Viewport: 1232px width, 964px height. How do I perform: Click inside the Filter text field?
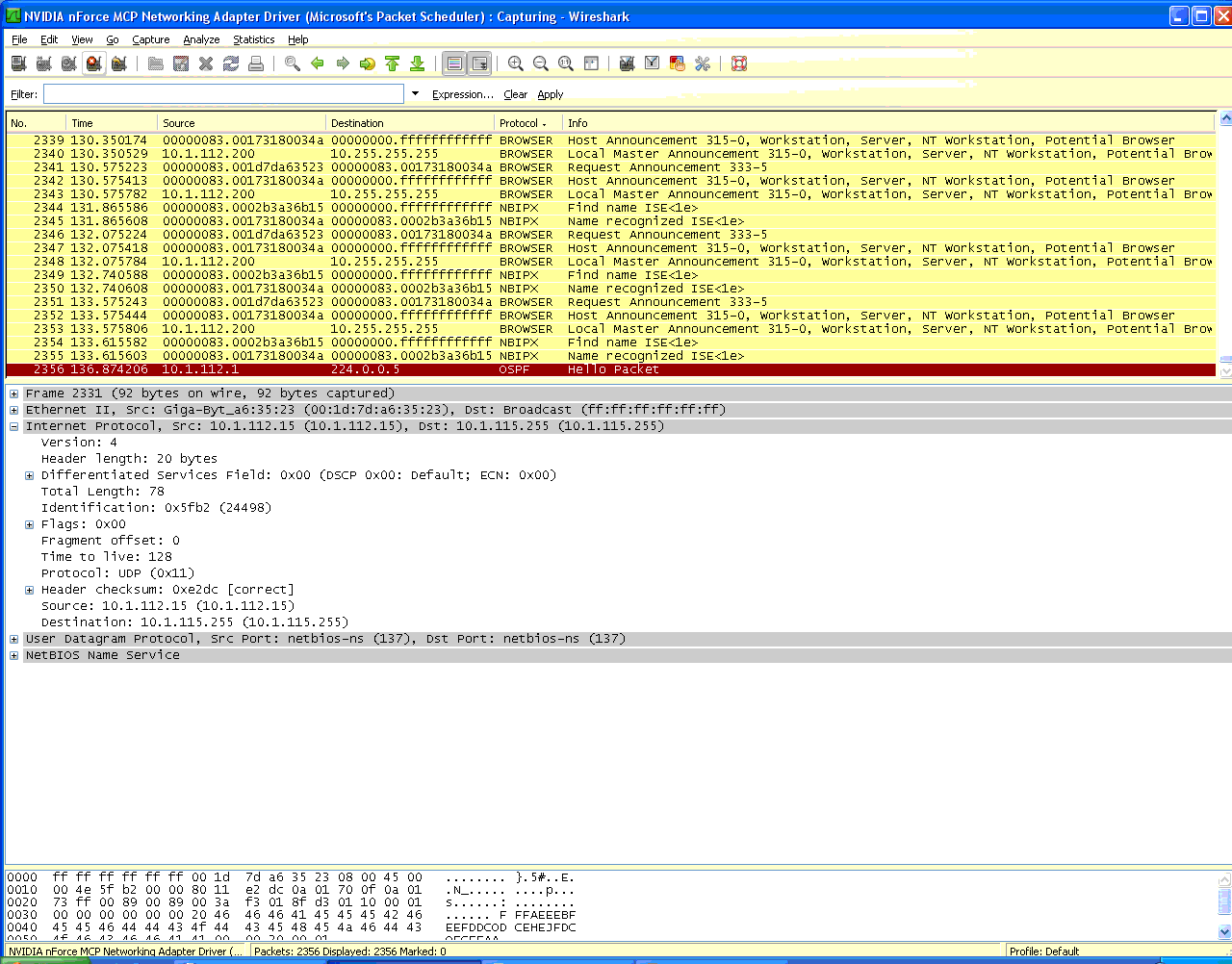[x=223, y=94]
